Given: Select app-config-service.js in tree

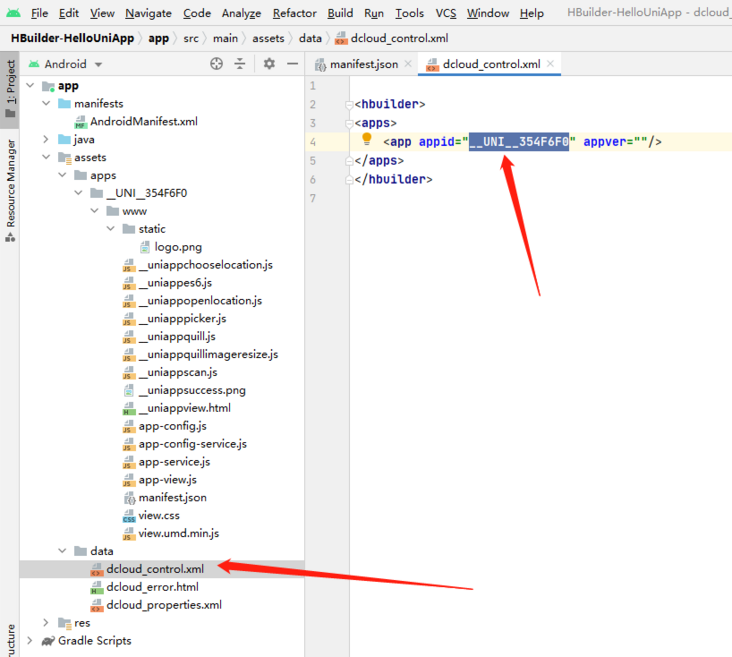Looking at the screenshot, I should [x=192, y=444].
